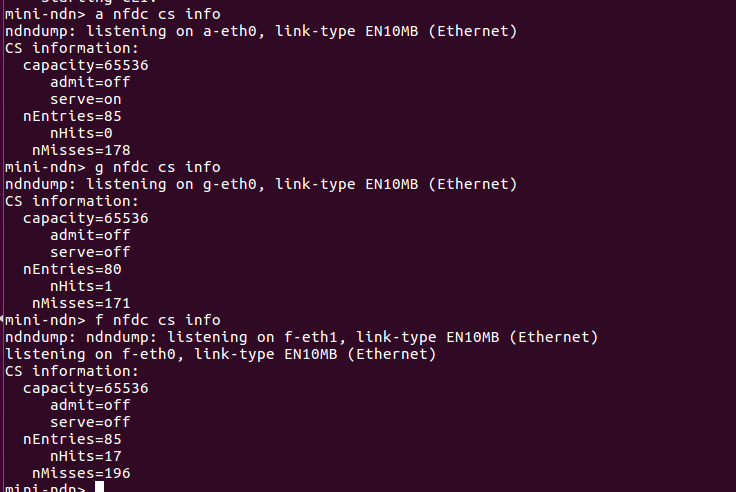This screenshot has height=492, width=736.
Task: Click 'listening on g-eth0' ndndump line
Action: pyautogui.click(x=261, y=184)
